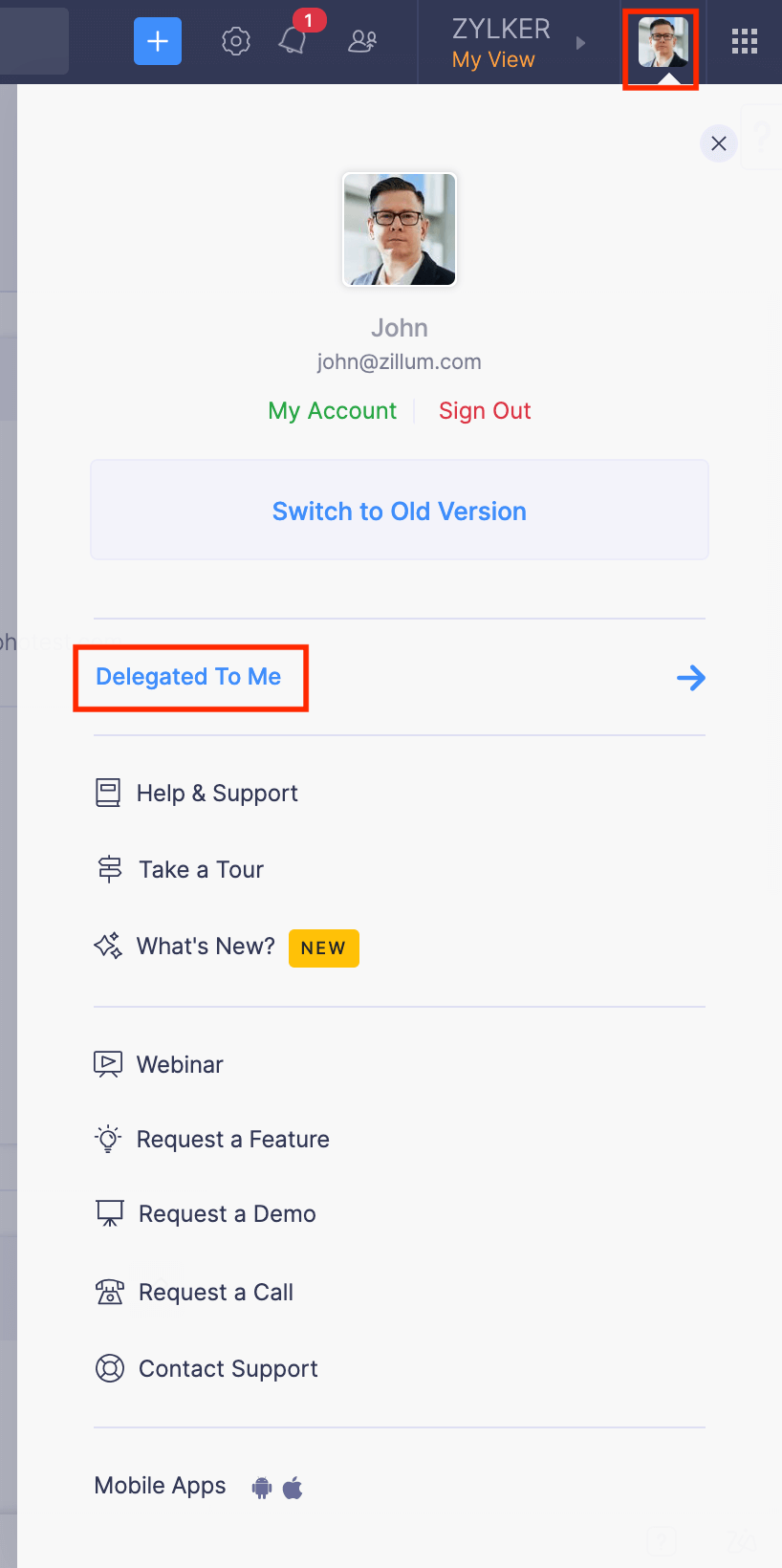Screen dimensions: 782x1568
Task: Start Take a Tour
Action: pos(201,869)
